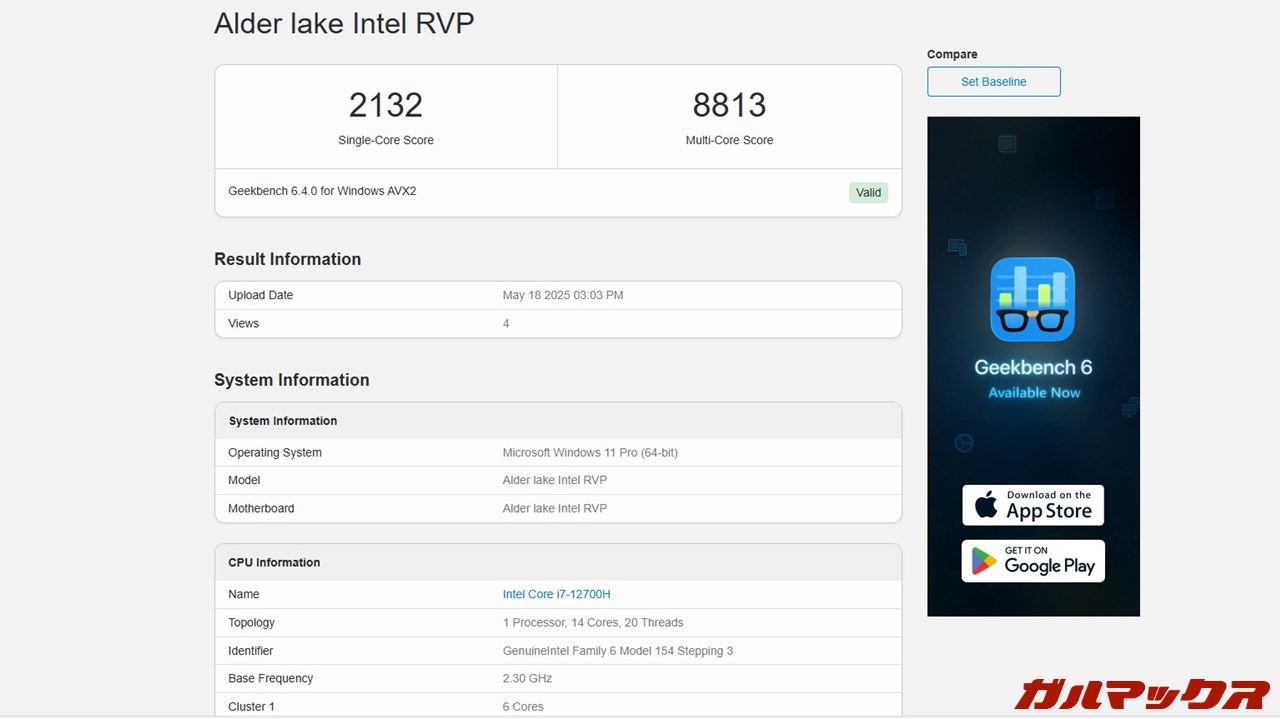Click the Apple logo on App Store badge

pos(986,506)
